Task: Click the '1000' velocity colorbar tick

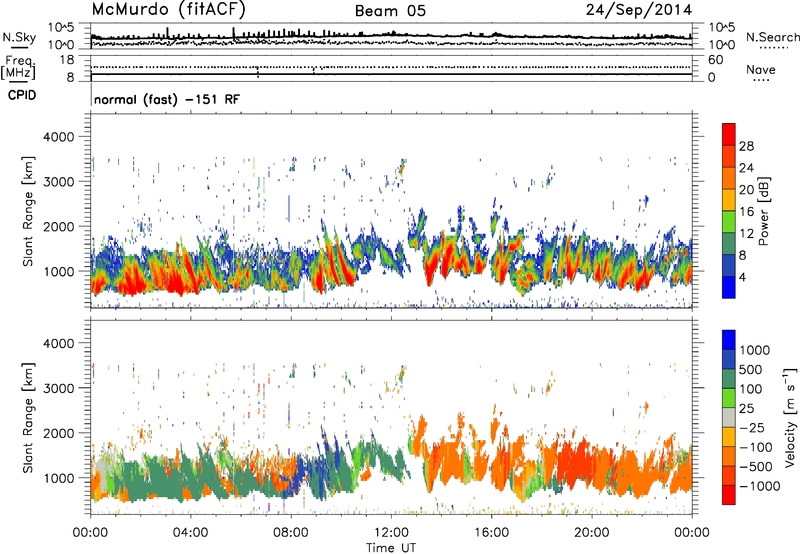Action: coord(755,350)
